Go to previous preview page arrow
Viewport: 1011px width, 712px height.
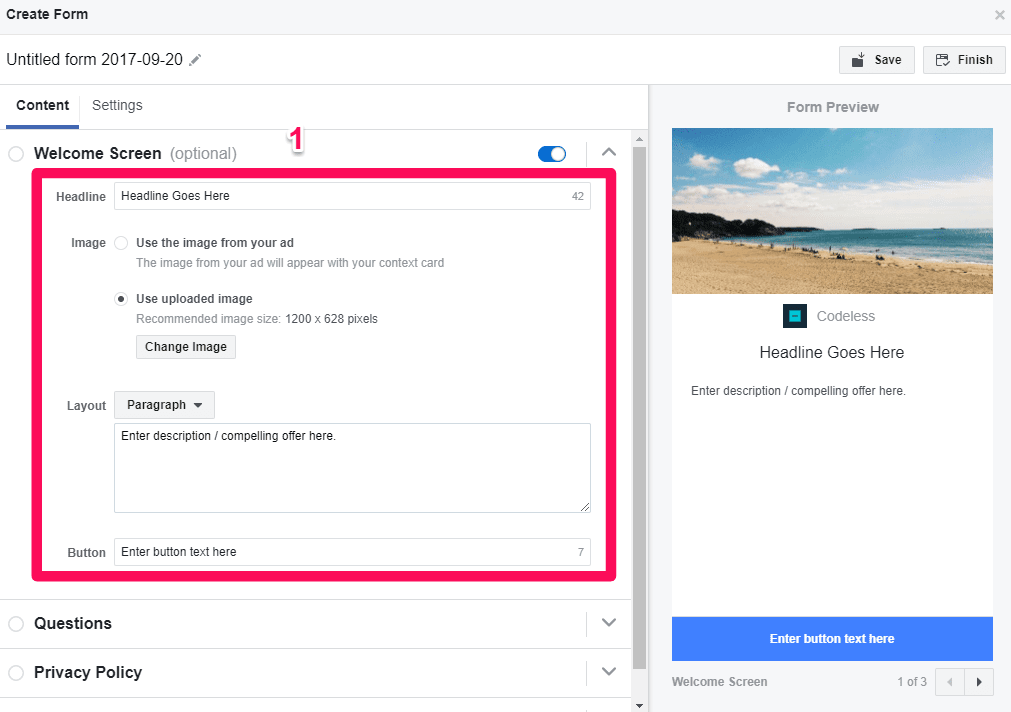coord(950,682)
